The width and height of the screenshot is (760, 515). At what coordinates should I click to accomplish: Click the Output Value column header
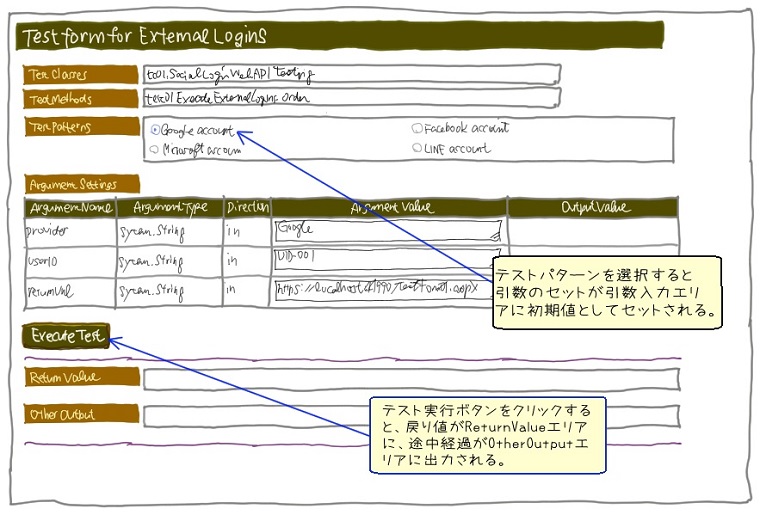coord(593,207)
